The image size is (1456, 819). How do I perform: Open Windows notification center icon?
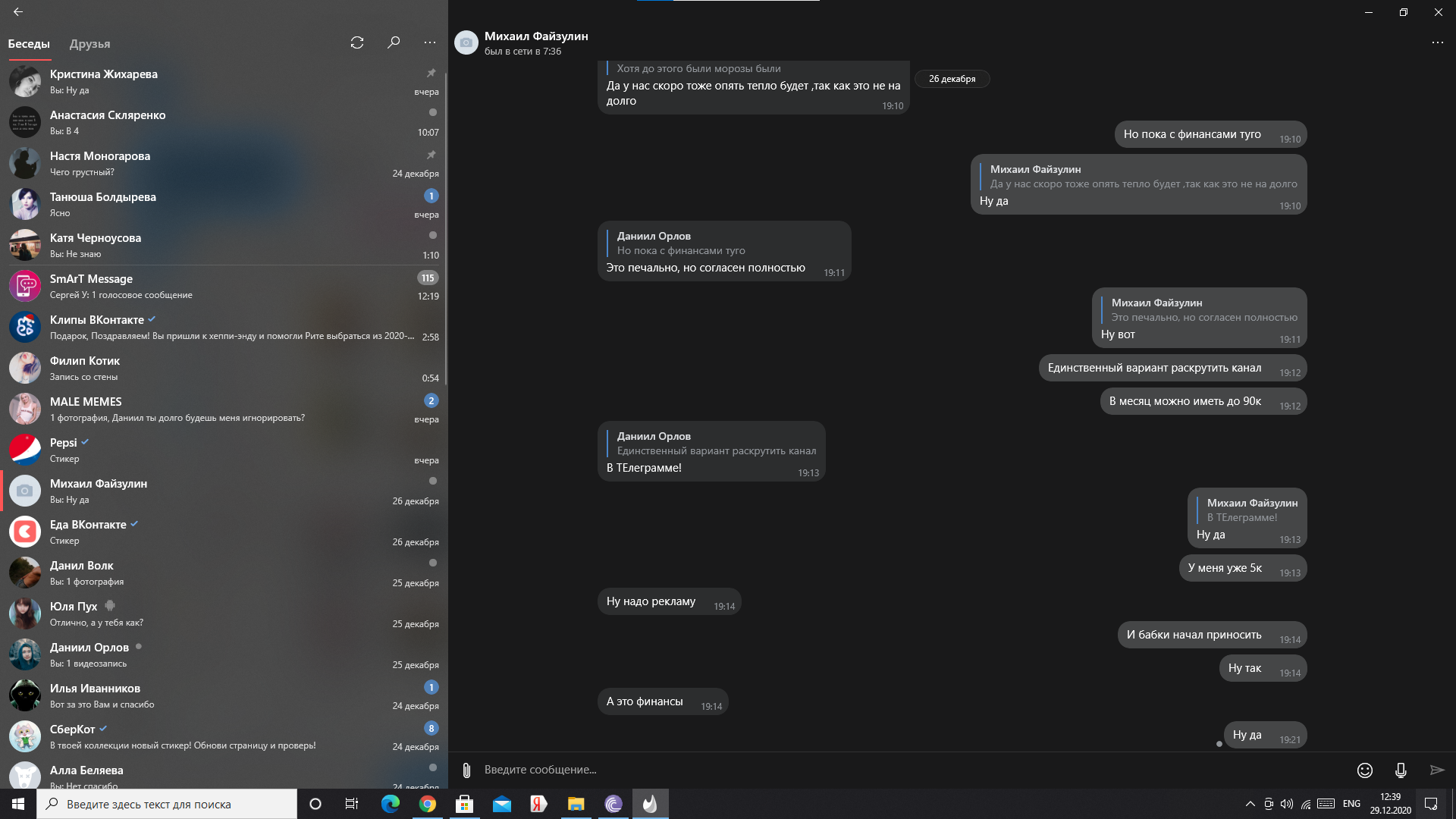tap(1431, 804)
